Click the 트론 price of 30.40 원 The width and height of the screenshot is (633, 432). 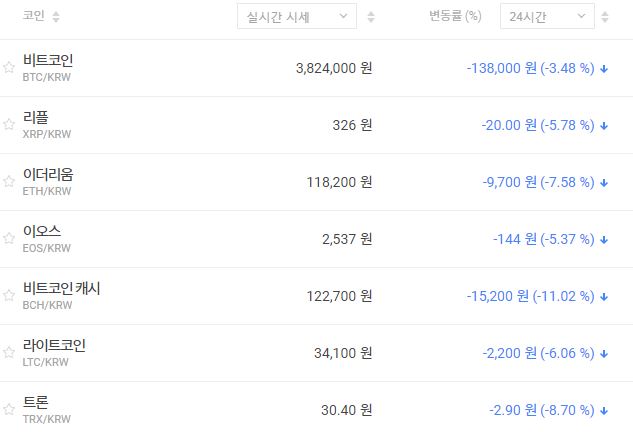[x=347, y=410]
